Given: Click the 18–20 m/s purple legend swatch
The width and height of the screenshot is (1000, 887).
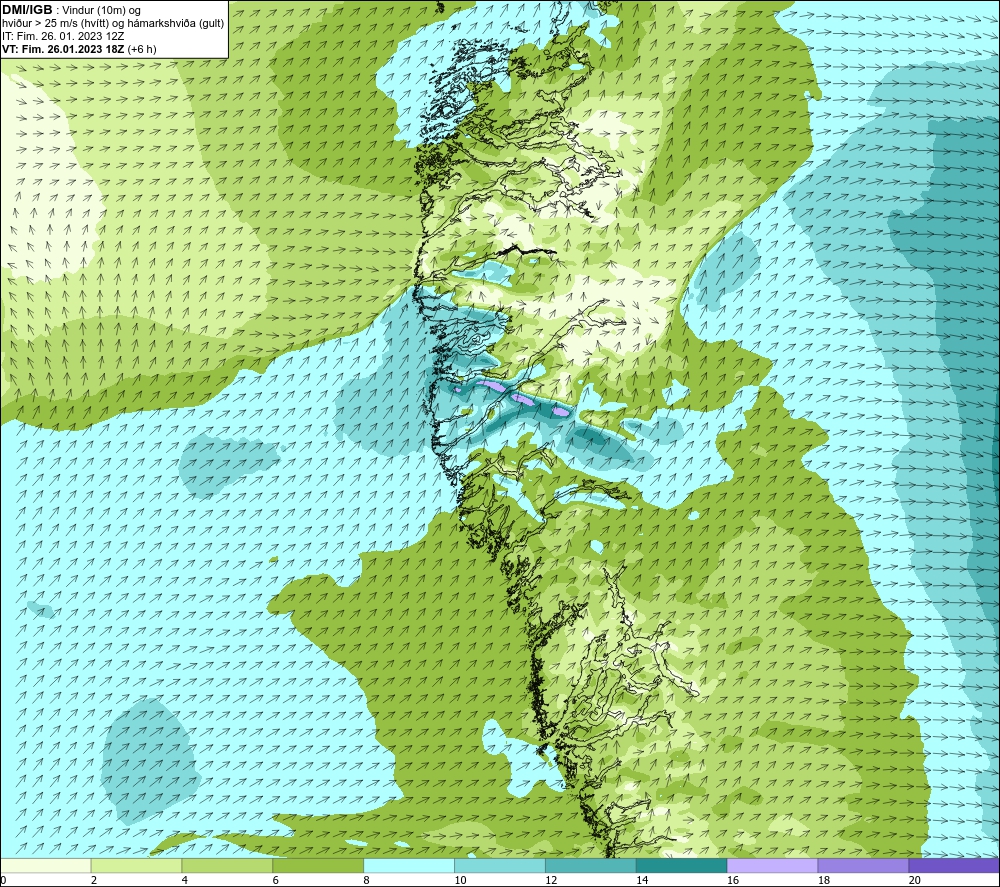Looking at the screenshot, I should click(864, 865).
